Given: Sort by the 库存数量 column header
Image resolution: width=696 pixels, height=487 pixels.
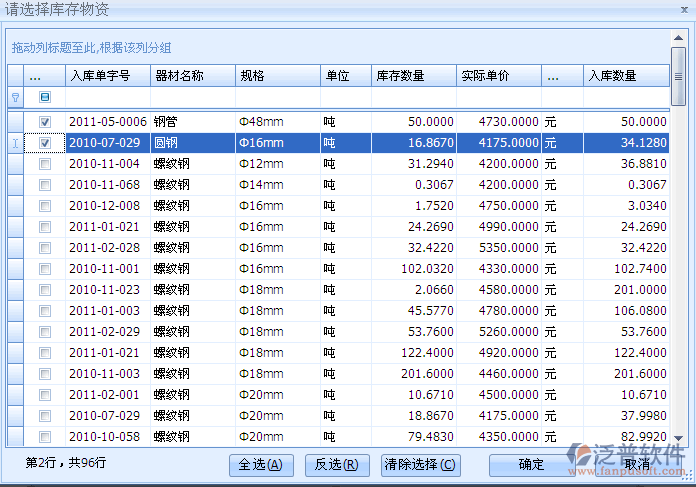Looking at the screenshot, I should click(413, 76).
